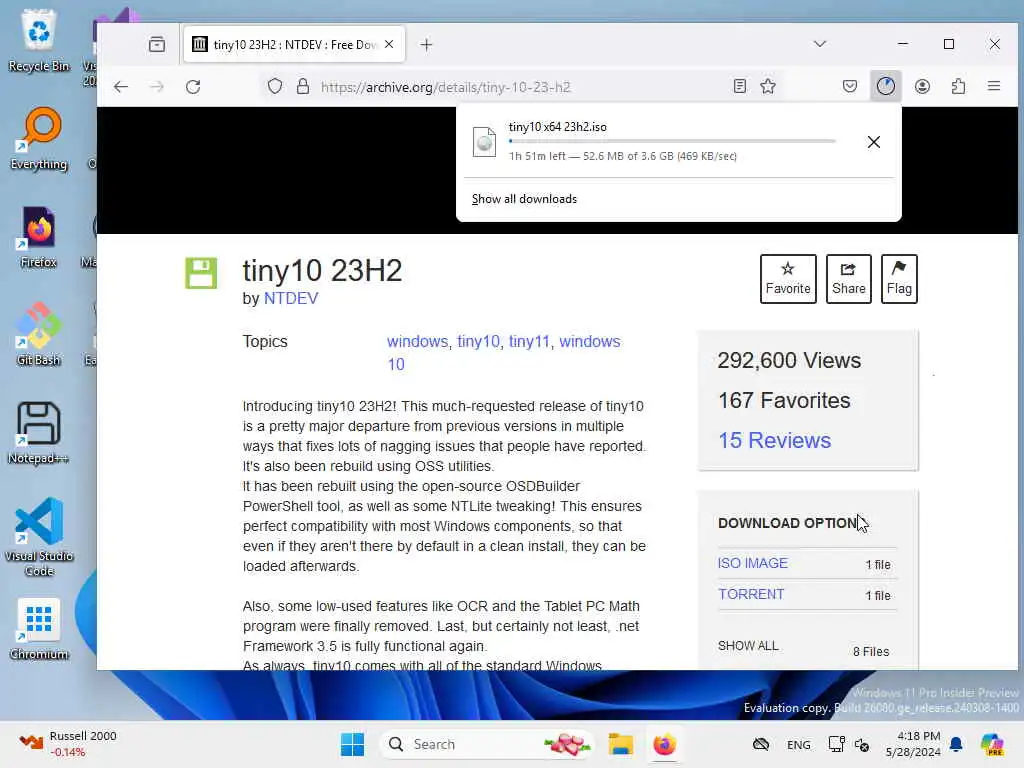This screenshot has height=768, width=1024.
Task: Open Recycle Bin on the desktop
Action: click(39, 40)
